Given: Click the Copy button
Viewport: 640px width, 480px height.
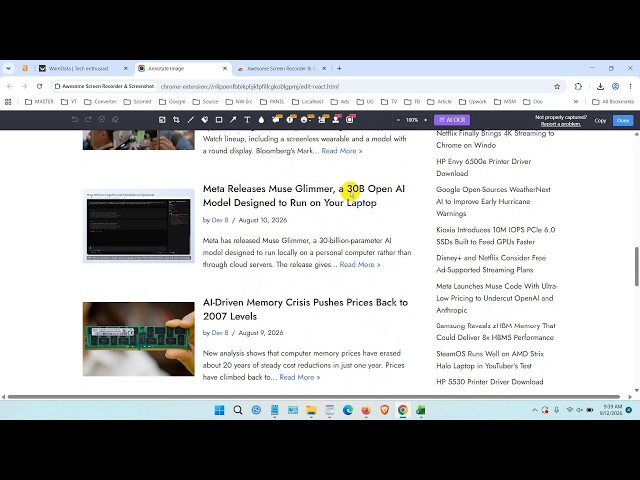Looking at the screenshot, I should [600, 120].
